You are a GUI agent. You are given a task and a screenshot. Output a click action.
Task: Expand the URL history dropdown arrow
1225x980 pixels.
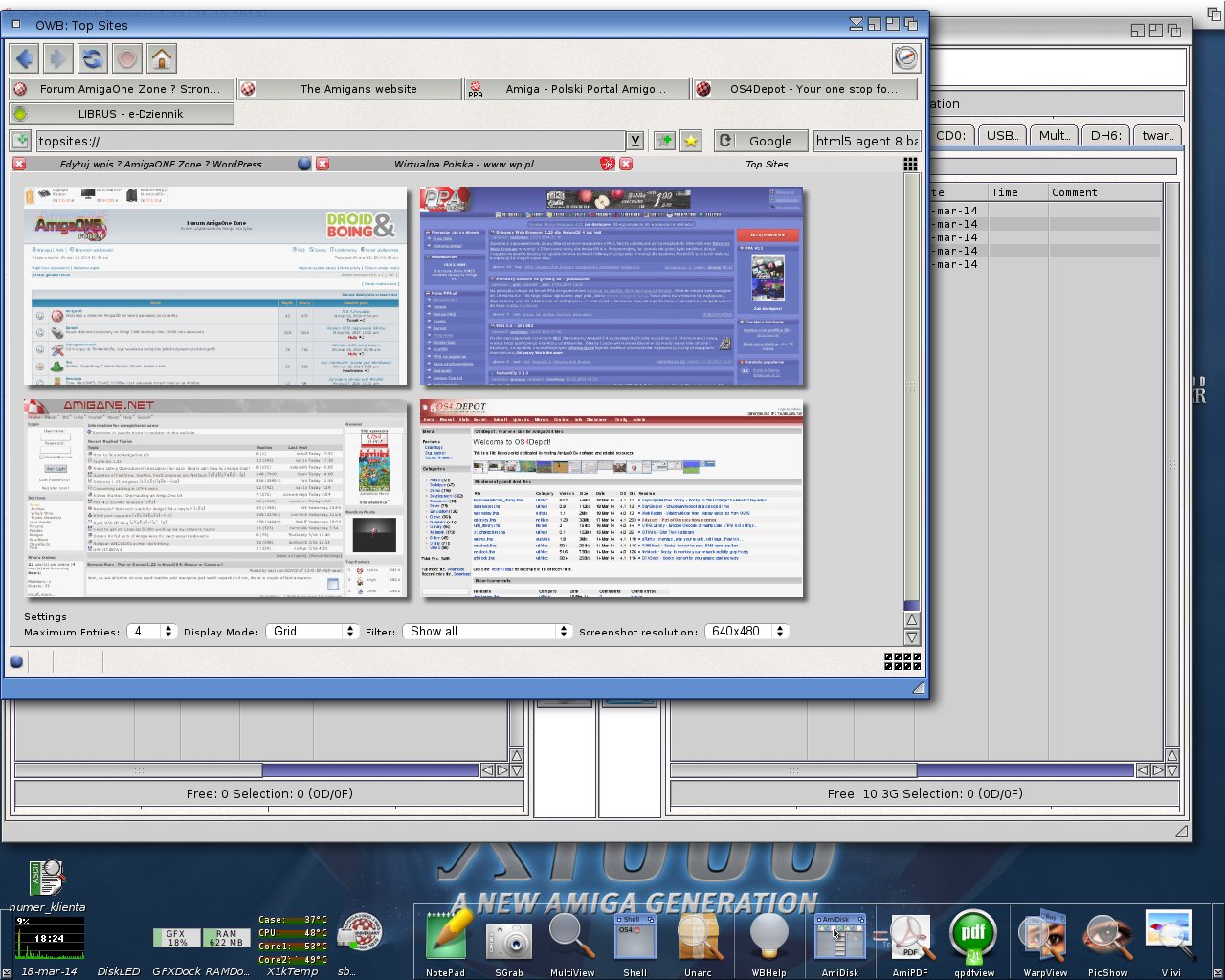(x=635, y=141)
